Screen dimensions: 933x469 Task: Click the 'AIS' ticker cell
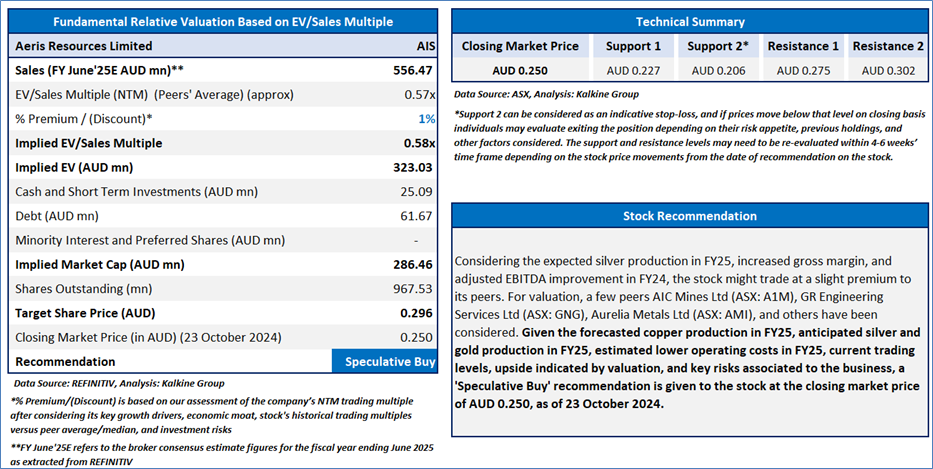426,46
